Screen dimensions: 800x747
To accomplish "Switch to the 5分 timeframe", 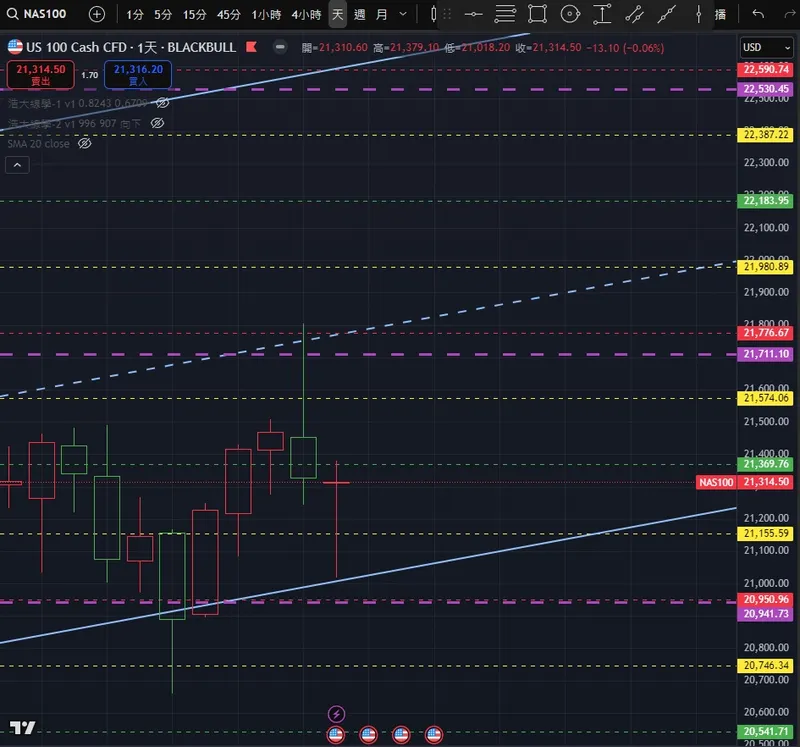I will click(163, 15).
